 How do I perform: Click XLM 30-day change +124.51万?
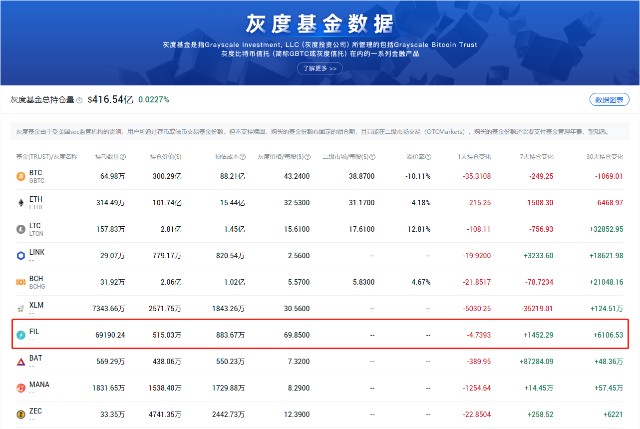click(x=607, y=309)
